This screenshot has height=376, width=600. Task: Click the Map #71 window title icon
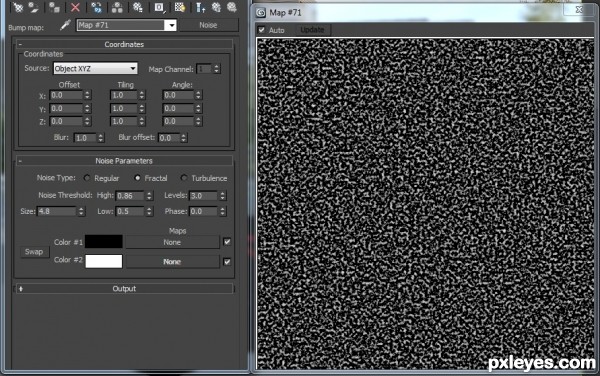click(x=261, y=13)
